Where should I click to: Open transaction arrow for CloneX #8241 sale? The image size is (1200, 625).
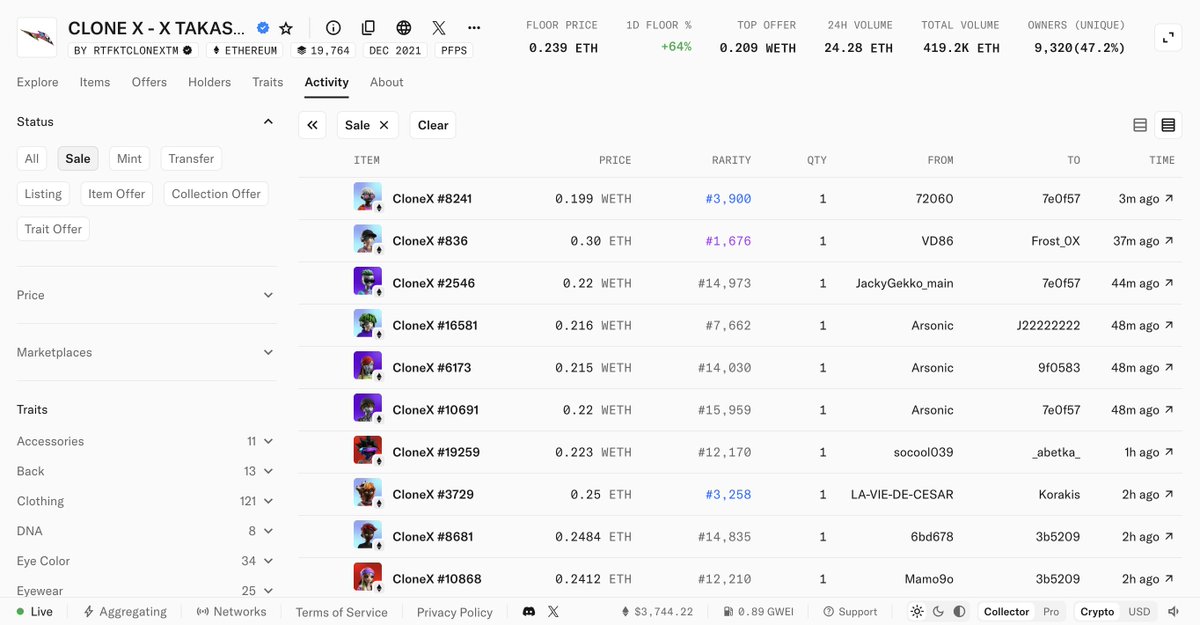click(x=1169, y=199)
